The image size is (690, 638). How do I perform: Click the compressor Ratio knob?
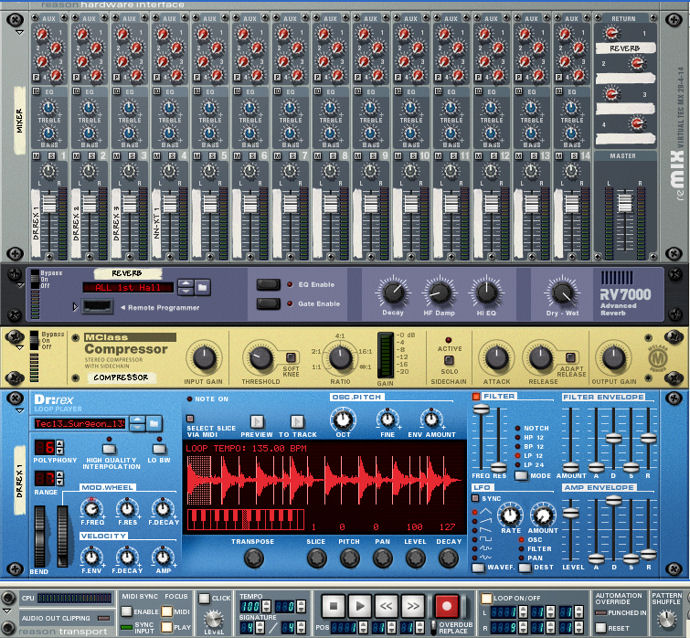[x=341, y=358]
